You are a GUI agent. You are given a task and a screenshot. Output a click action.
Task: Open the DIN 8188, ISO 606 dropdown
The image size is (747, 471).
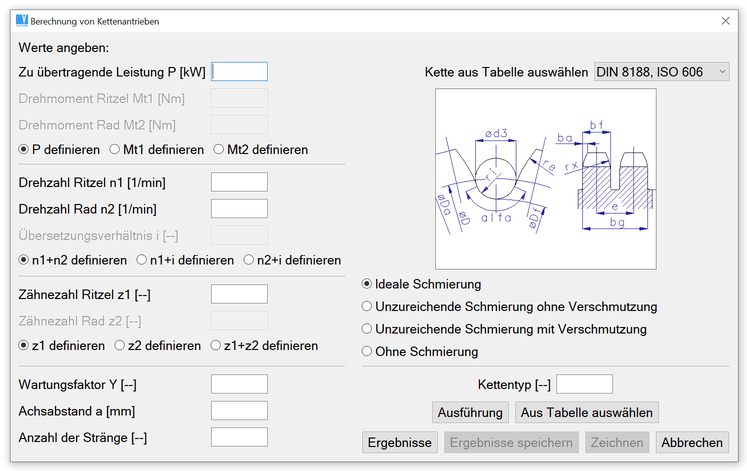tap(662, 72)
